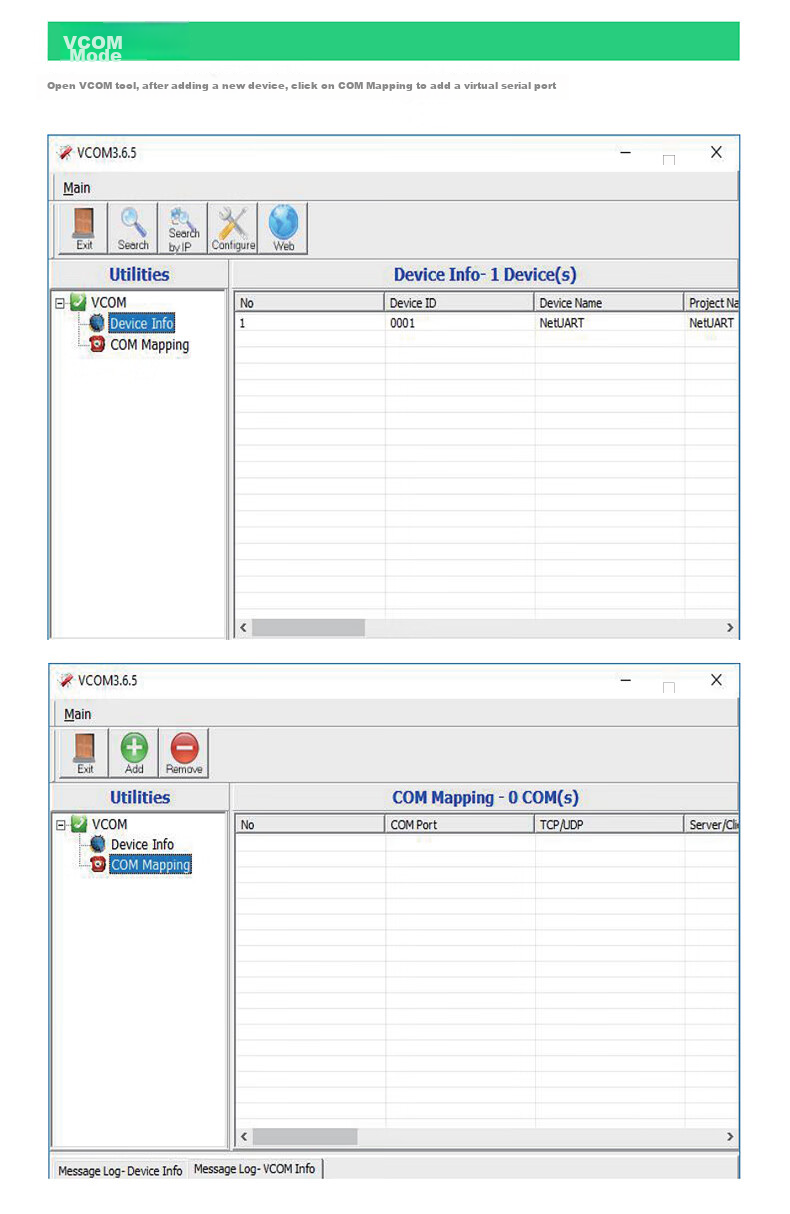Collapse the VCOM tree in upper window
This screenshot has height=1214, width=790.
pos(61,302)
